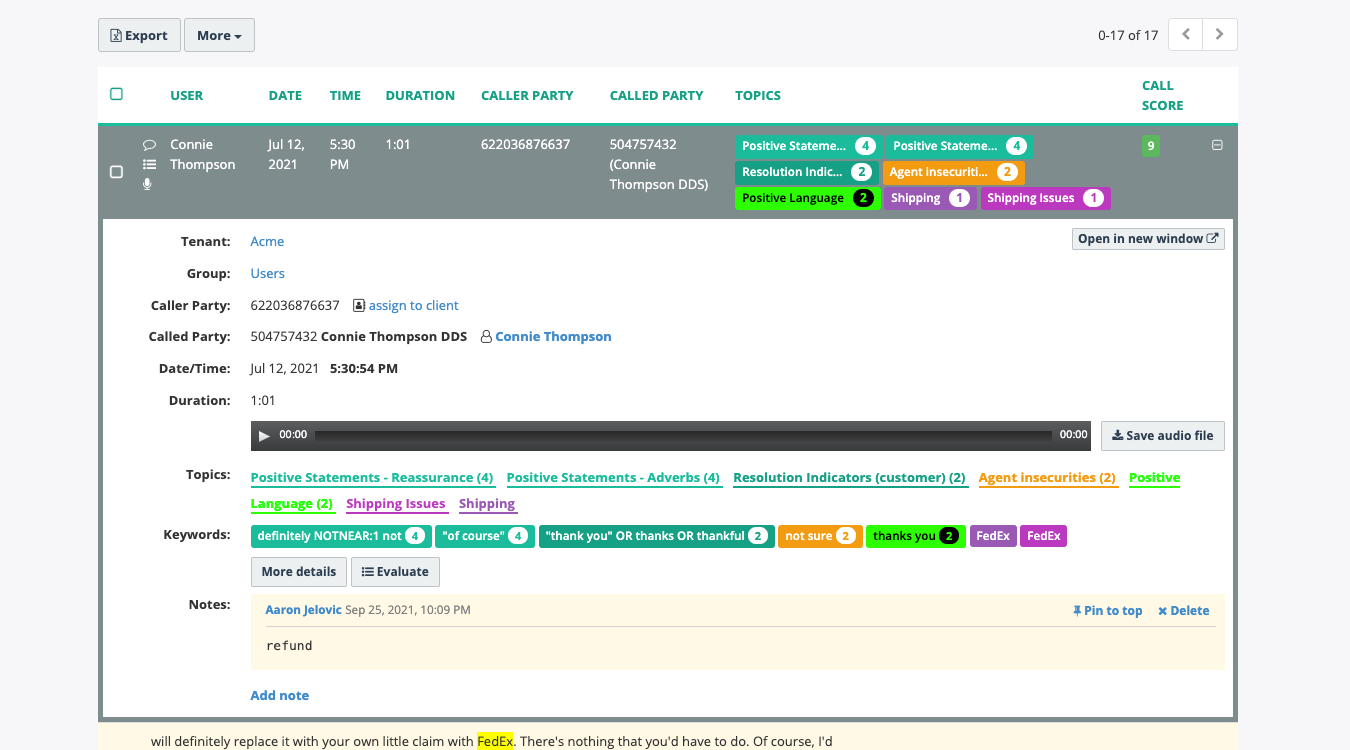Click the second FedEx keyword tag
This screenshot has width=1350, height=750.
(x=1044, y=536)
